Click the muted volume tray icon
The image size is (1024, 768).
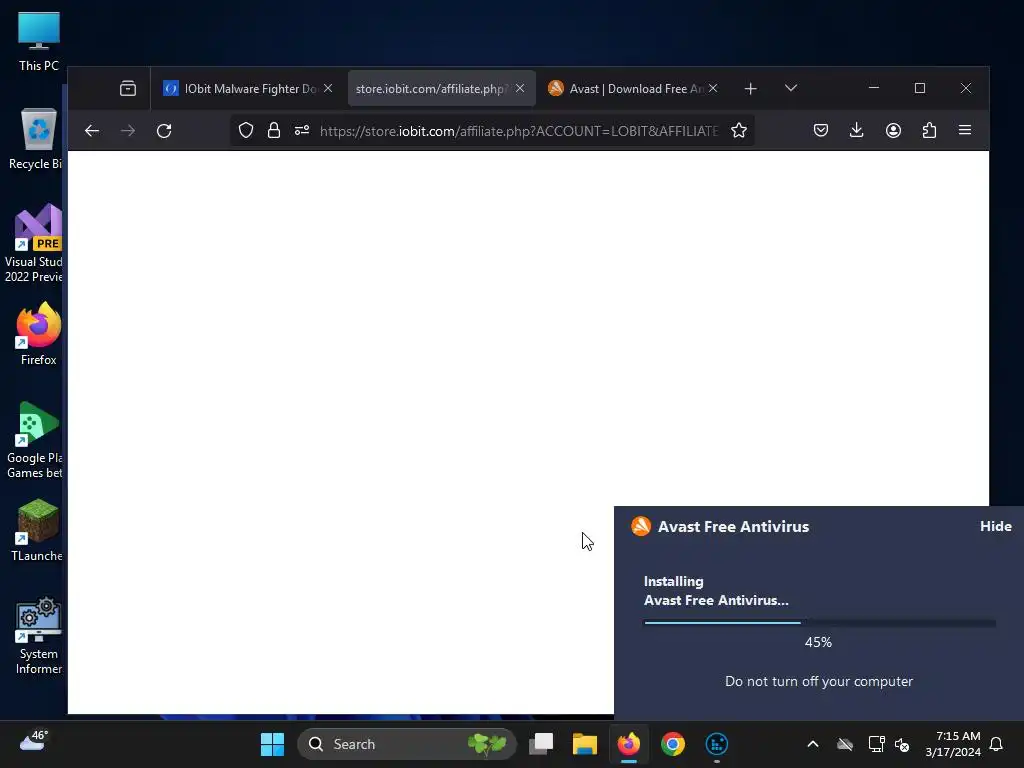tap(902, 744)
